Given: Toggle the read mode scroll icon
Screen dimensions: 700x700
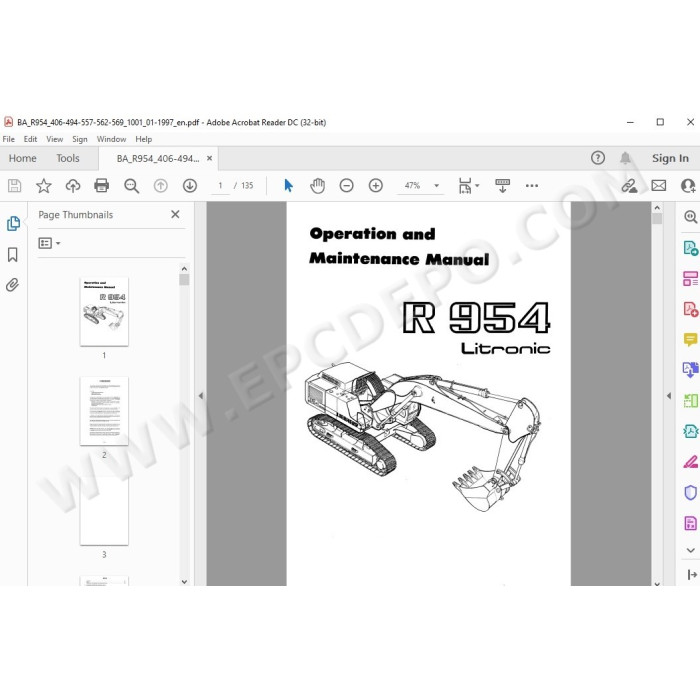Looking at the screenshot, I should point(502,185).
